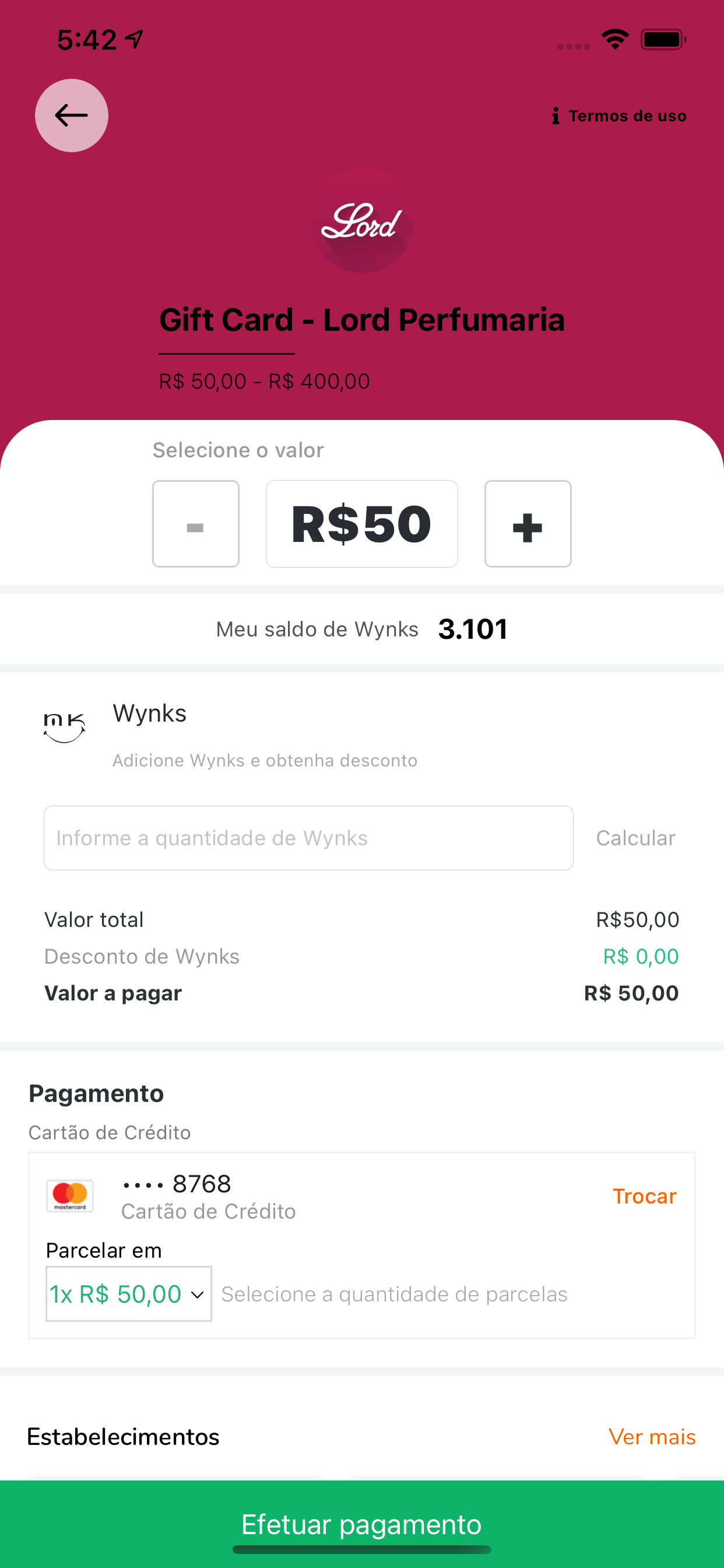The height and width of the screenshot is (1568, 724).
Task: Tap the Wi-Fi status icon
Action: click(x=615, y=40)
